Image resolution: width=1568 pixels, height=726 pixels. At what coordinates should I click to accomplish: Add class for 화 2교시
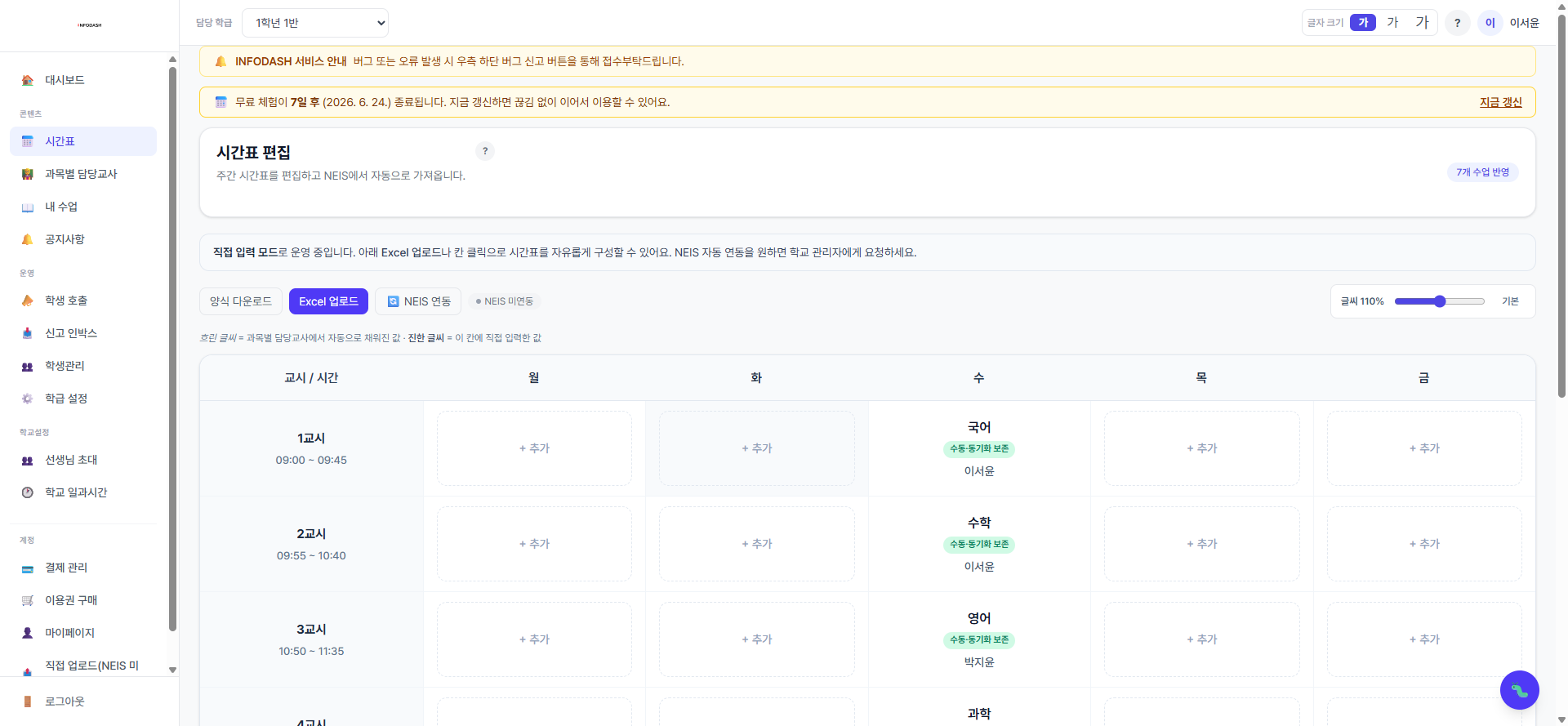(x=757, y=544)
